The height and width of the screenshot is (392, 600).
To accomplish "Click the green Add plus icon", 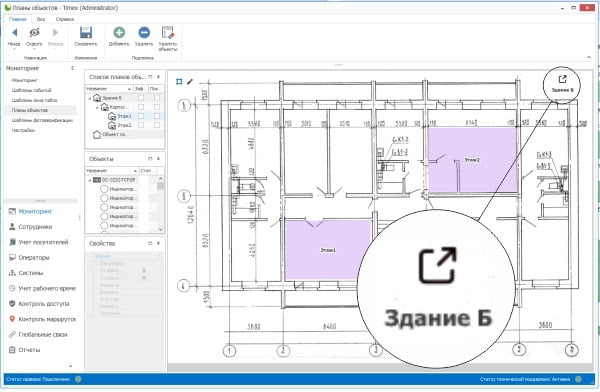I will point(119,33).
